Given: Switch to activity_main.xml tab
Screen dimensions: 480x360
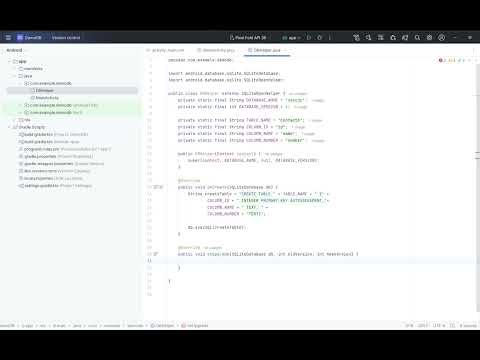Looking at the screenshot, I should (165, 50).
